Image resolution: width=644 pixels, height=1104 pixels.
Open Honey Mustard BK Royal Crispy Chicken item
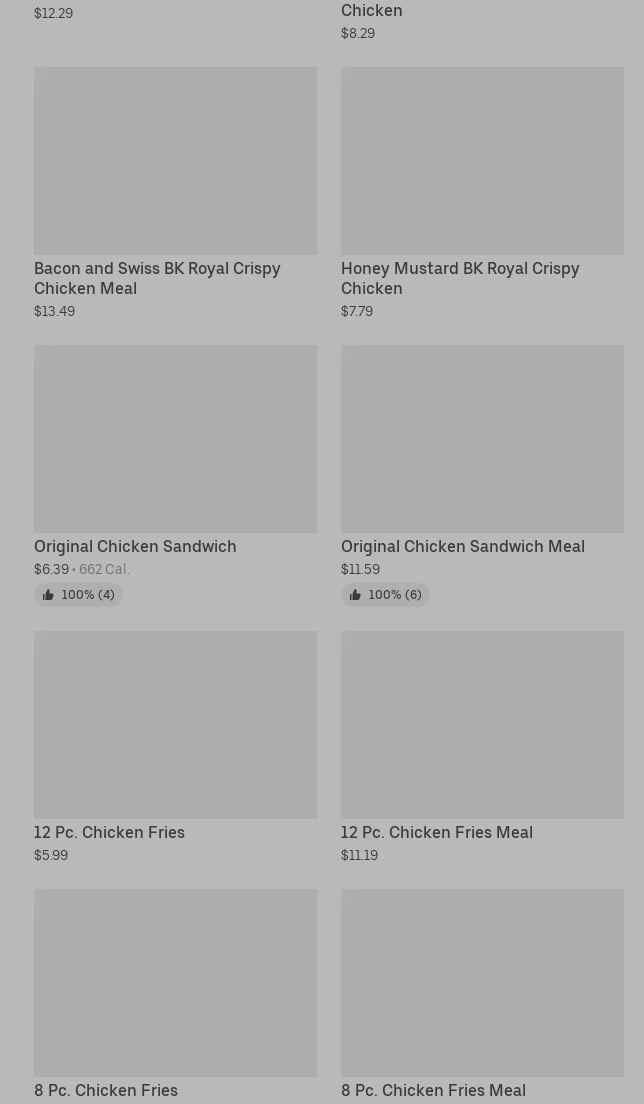[460, 278]
